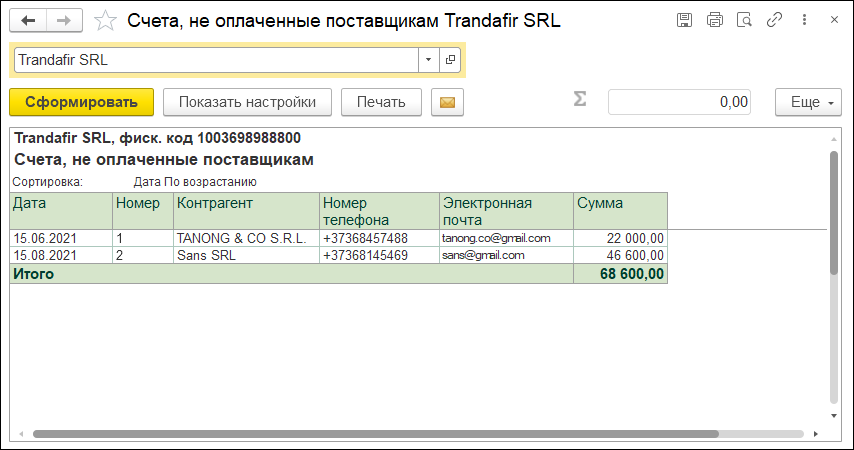Viewport: 854px width, 450px height.
Task: Click the scroll right arrow
Action: (816, 434)
